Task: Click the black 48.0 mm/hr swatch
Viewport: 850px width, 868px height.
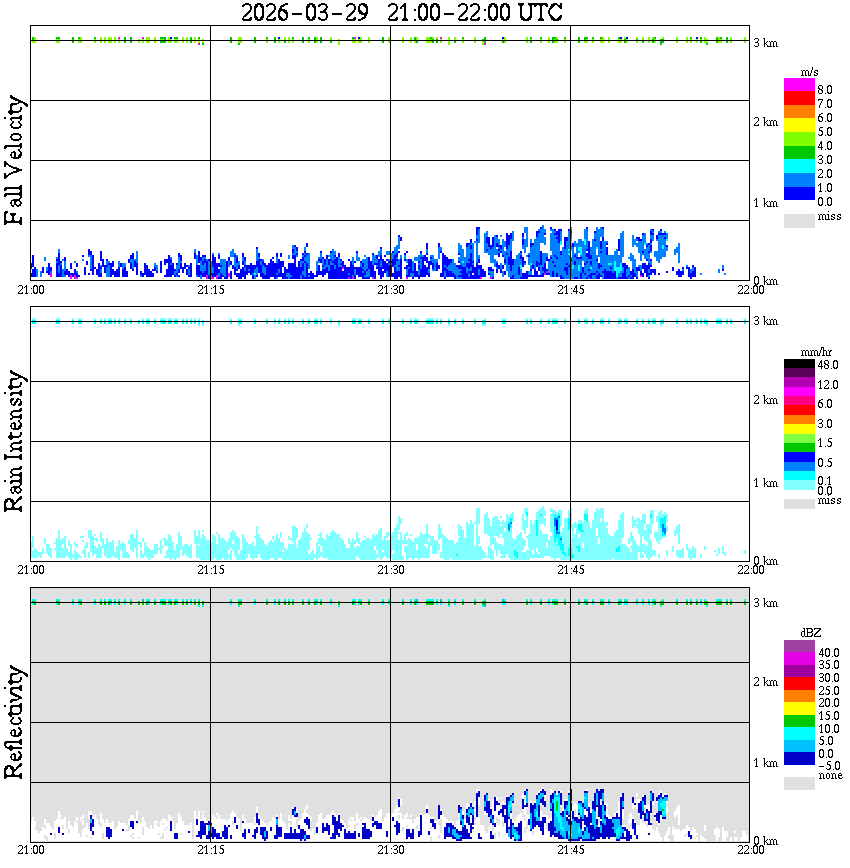Action: click(x=799, y=364)
